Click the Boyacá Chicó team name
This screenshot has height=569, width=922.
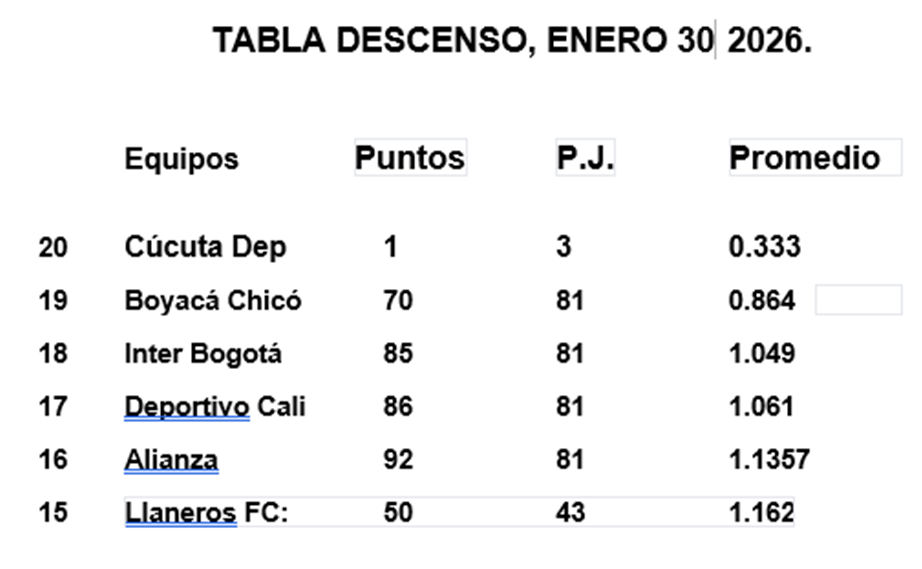point(213,300)
